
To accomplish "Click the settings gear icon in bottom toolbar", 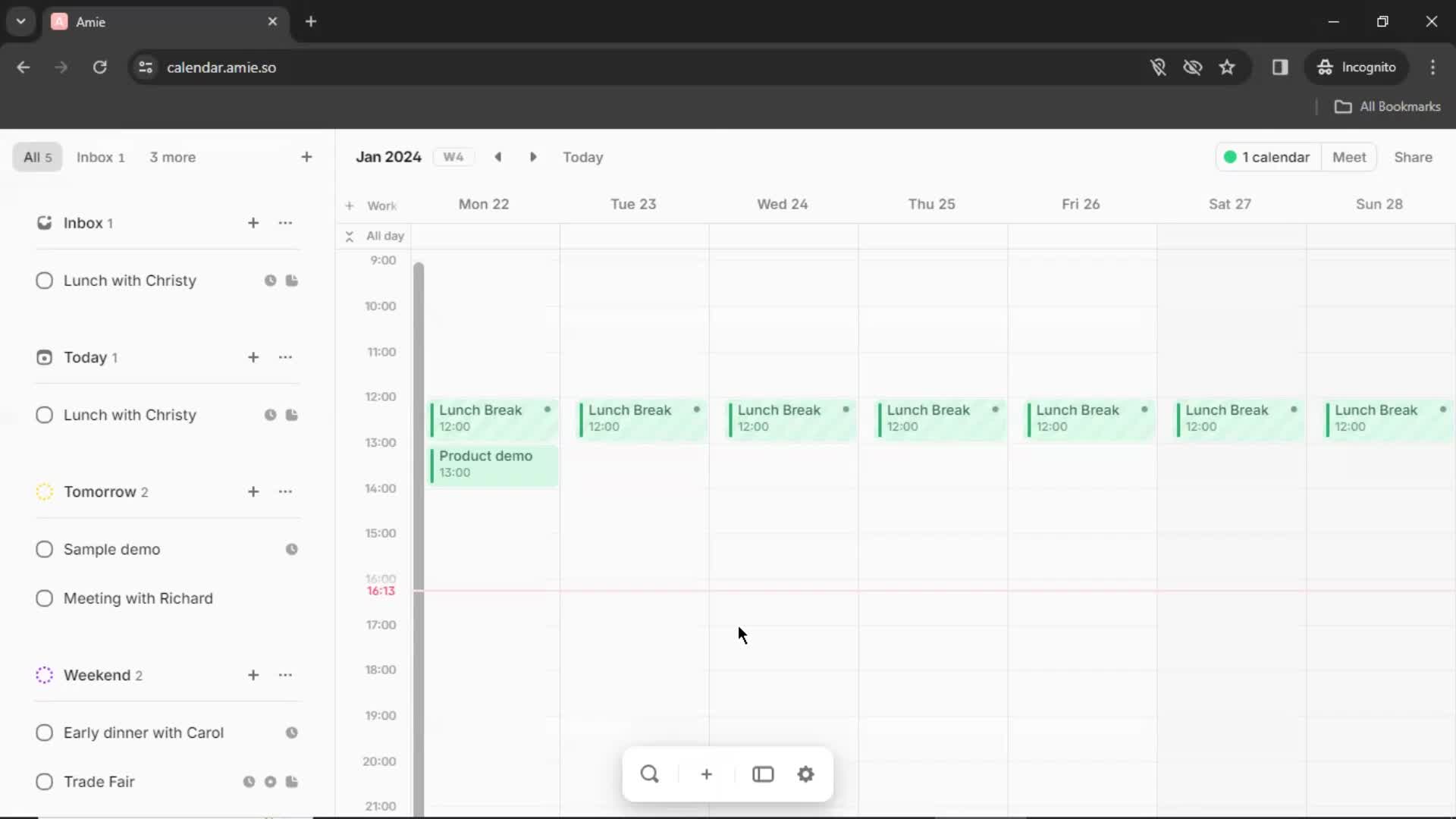I will coord(807,774).
